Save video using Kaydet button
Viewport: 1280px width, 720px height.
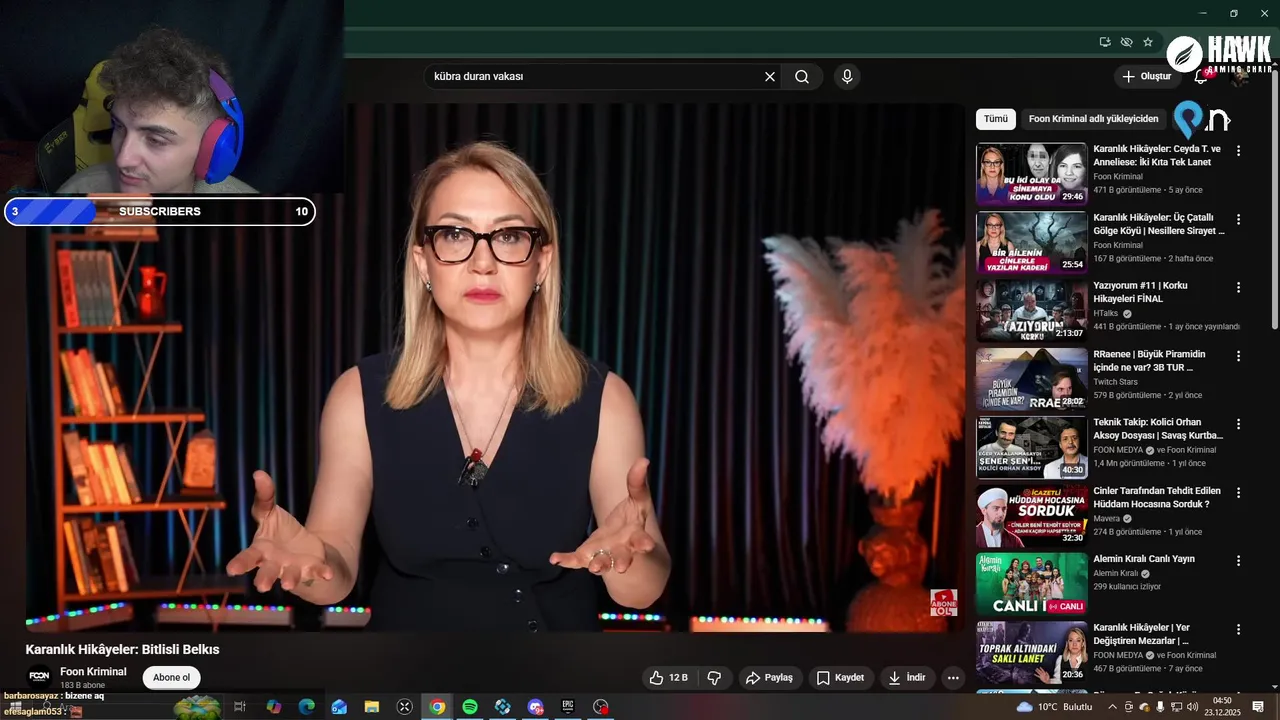840,678
